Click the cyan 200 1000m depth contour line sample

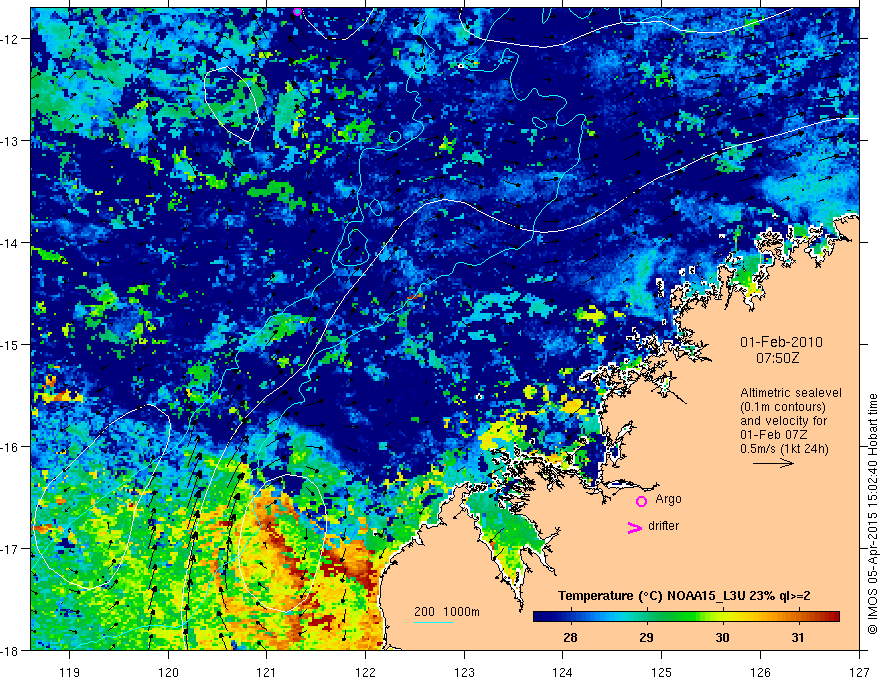(x=434, y=622)
